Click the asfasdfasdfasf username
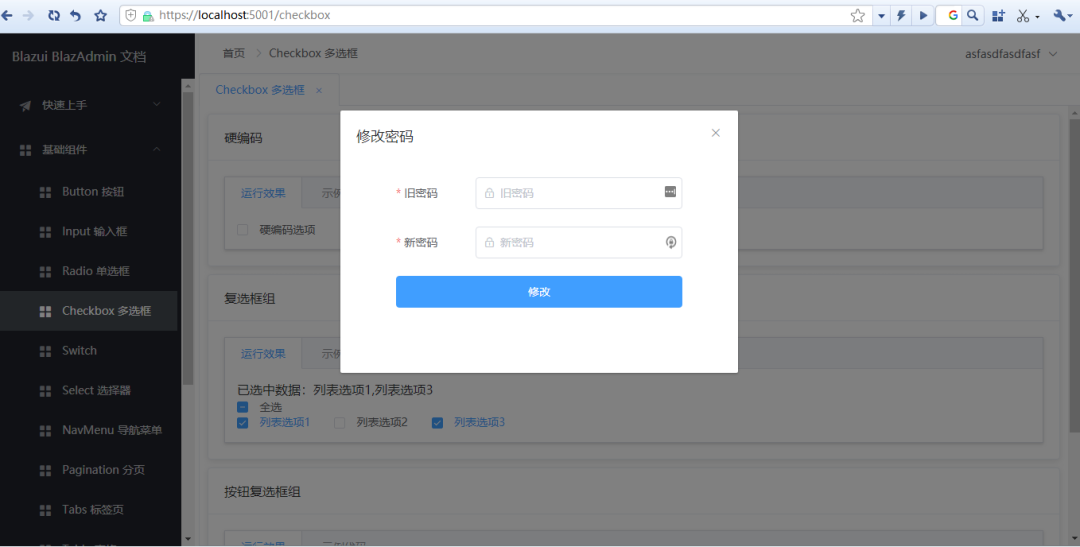Screen dimensions: 1080x547 point(1003,54)
